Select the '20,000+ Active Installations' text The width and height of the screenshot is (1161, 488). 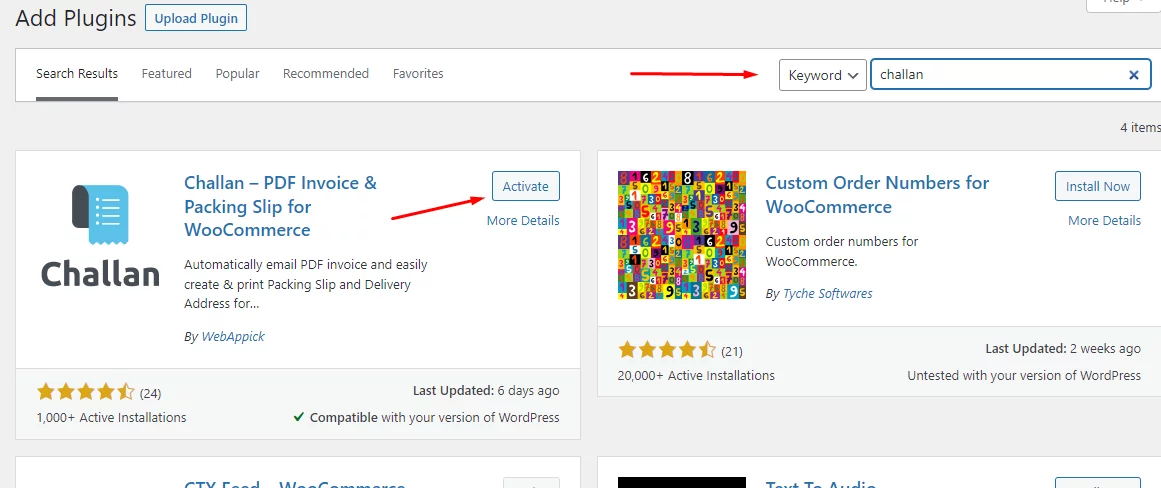coord(696,375)
